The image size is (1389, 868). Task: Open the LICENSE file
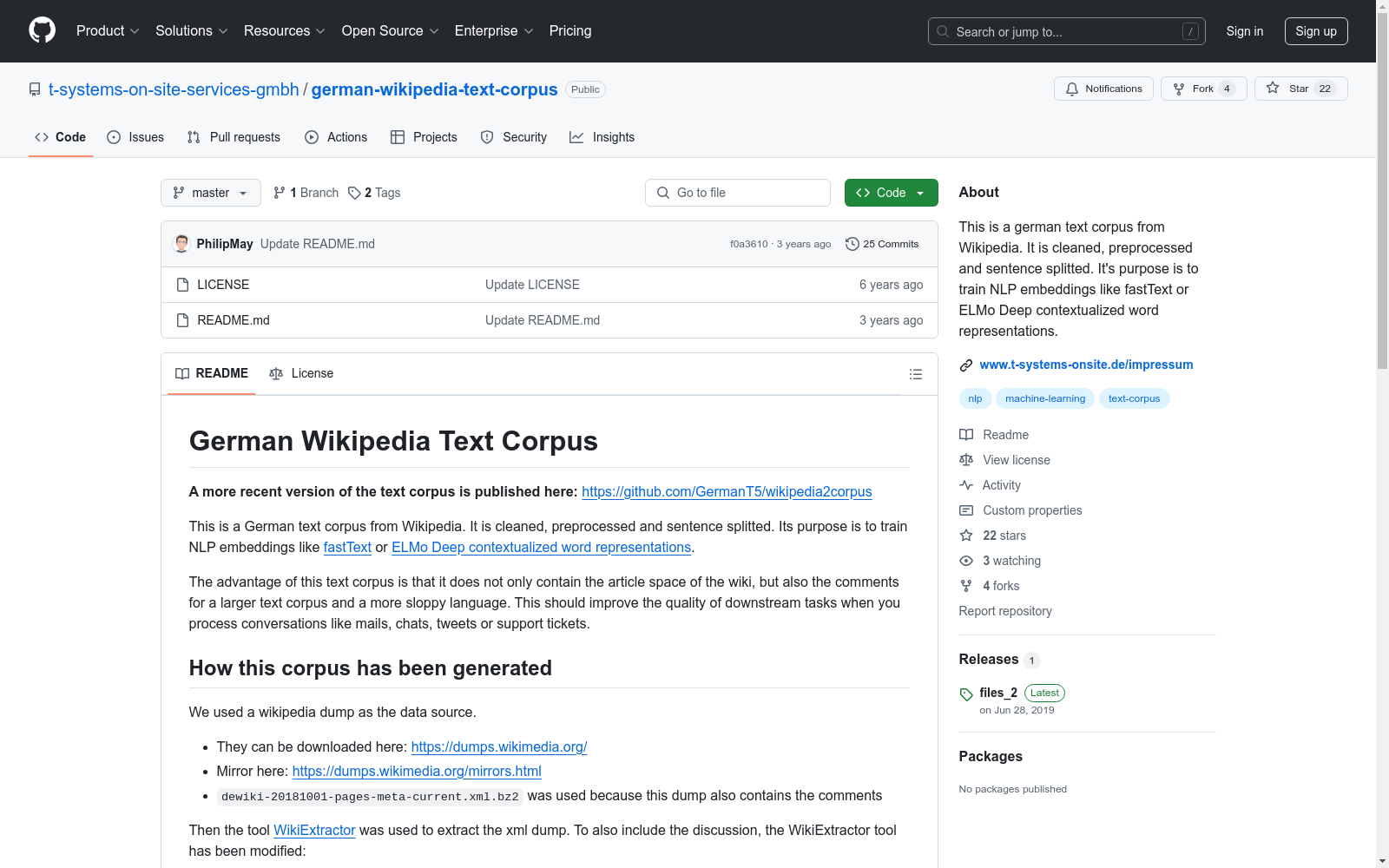click(223, 285)
